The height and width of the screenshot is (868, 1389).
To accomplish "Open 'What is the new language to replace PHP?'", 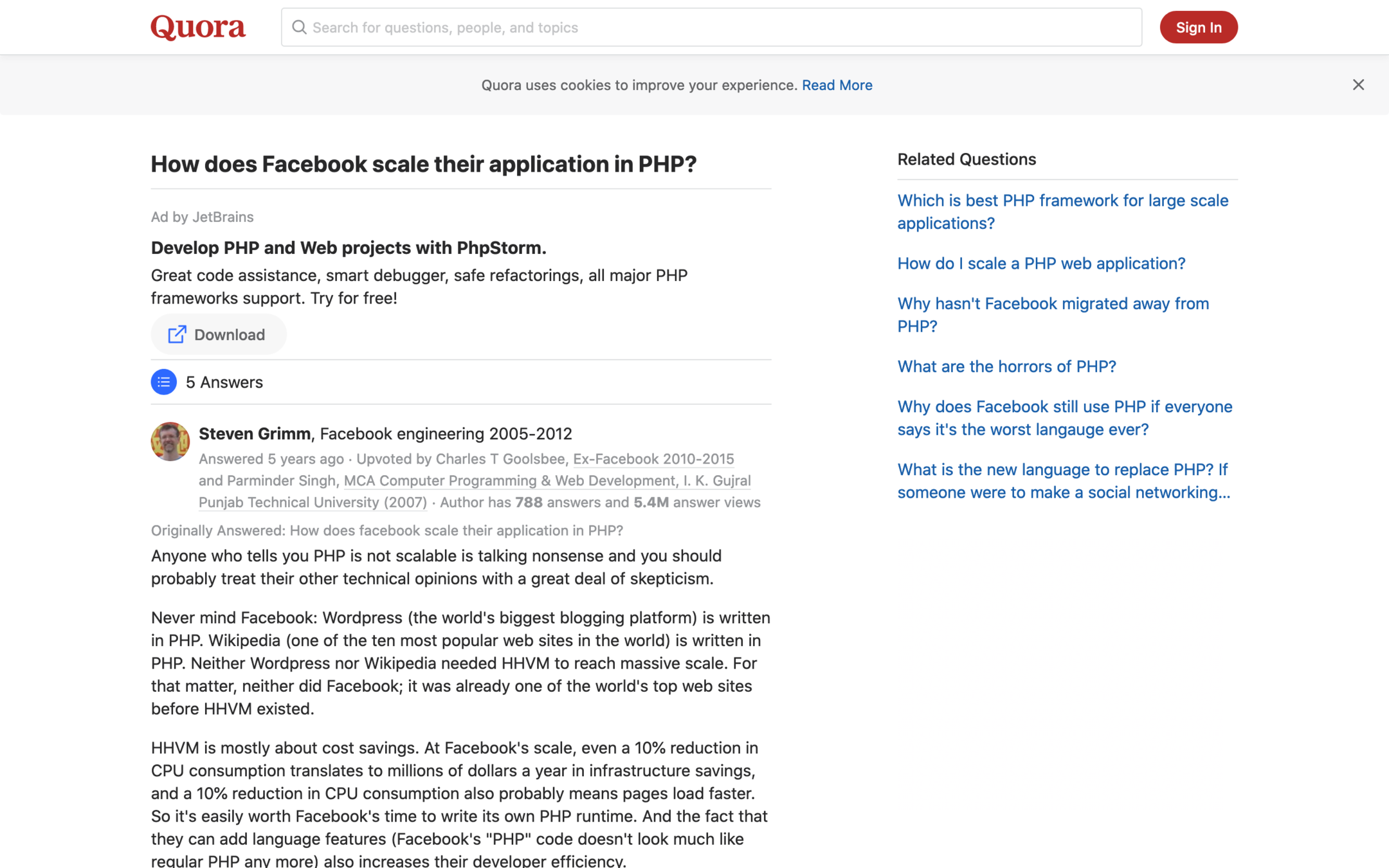I will pyautogui.click(x=1064, y=481).
